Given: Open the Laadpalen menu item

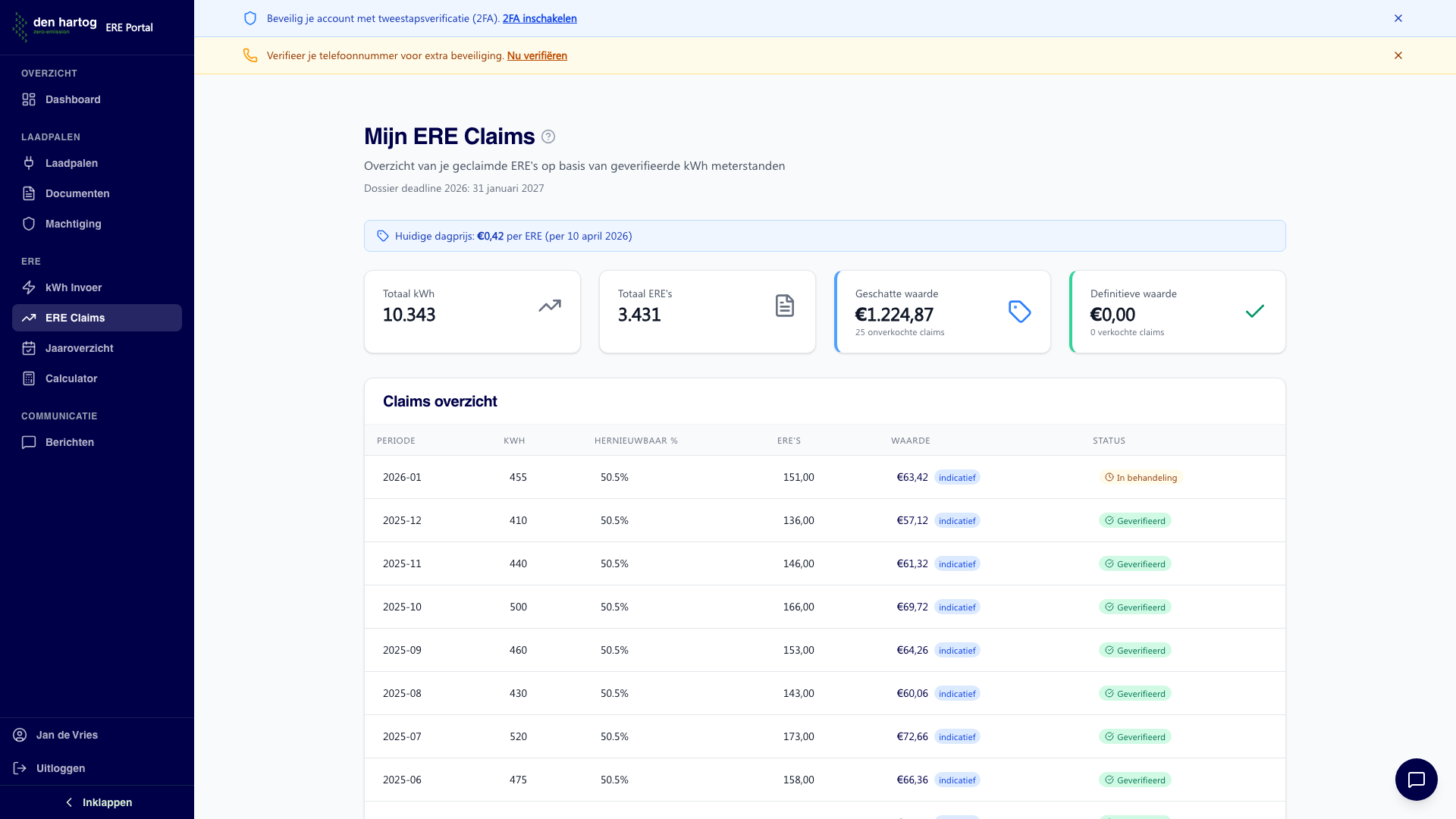Looking at the screenshot, I should click(97, 163).
